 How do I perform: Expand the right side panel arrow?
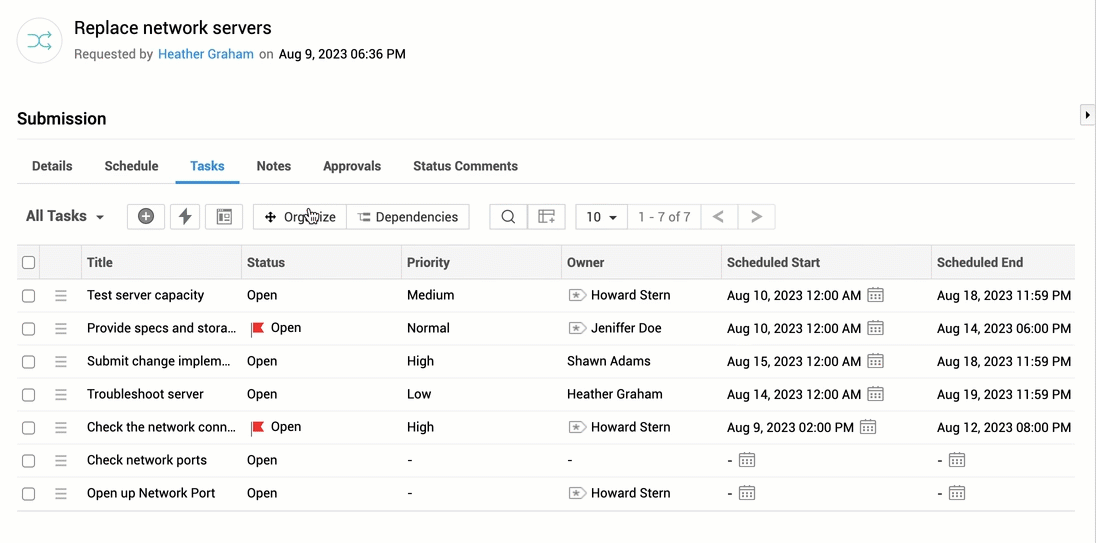pyautogui.click(x=1088, y=114)
